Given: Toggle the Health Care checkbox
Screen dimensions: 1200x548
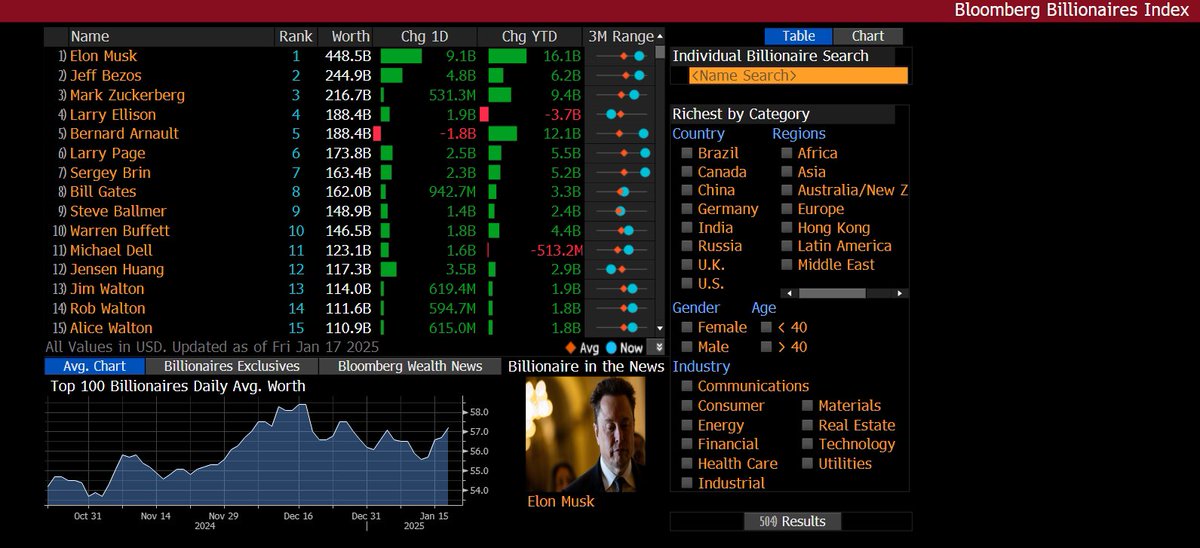Looking at the screenshot, I should (x=687, y=464).
